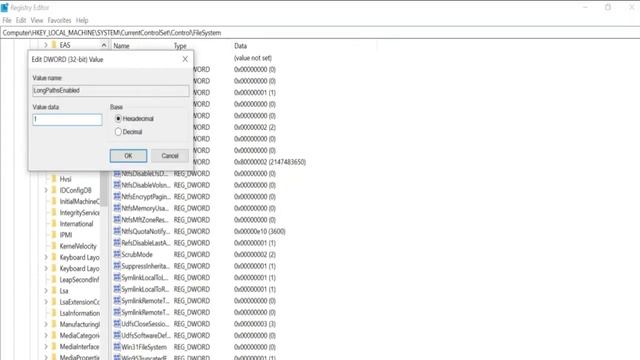Click the UdfsSoftwareDef... value icon
The width and height of the screenshot is (640, 360).
117,335
